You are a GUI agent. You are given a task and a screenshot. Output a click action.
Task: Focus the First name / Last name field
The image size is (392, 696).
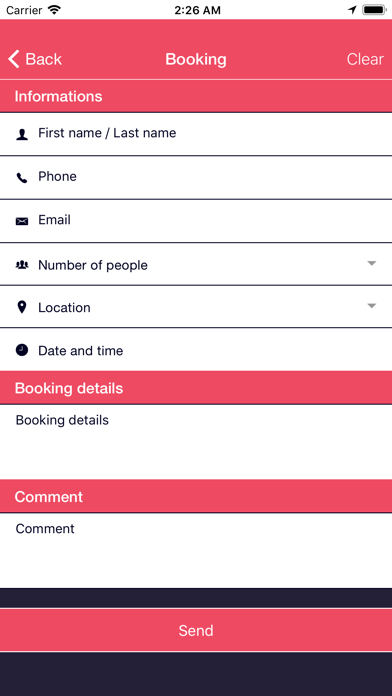[x=196, y=134]
